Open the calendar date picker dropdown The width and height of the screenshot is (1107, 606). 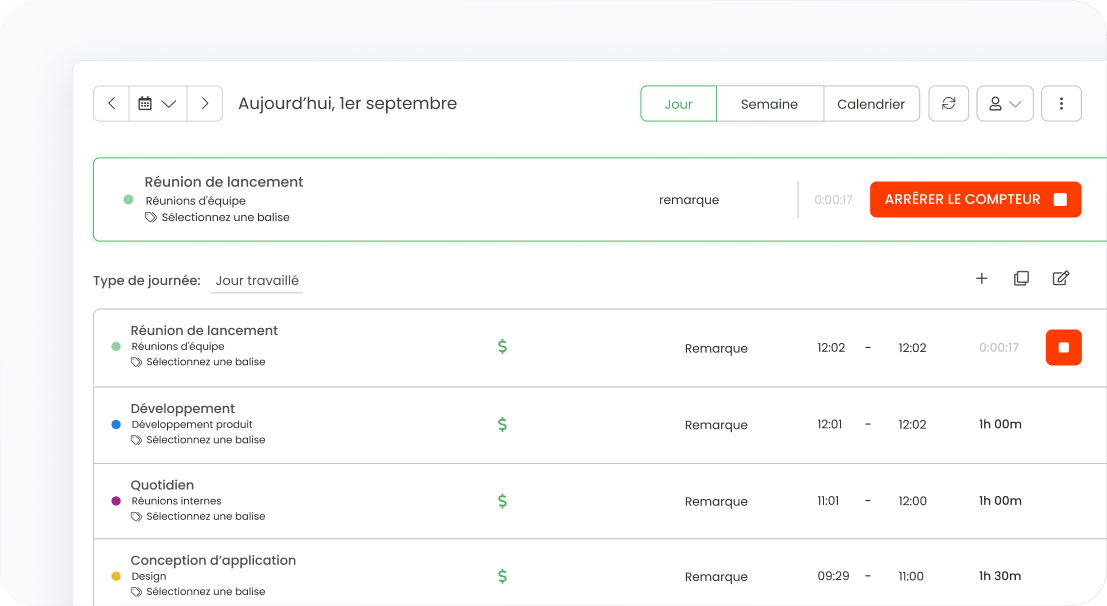[157, 104]
